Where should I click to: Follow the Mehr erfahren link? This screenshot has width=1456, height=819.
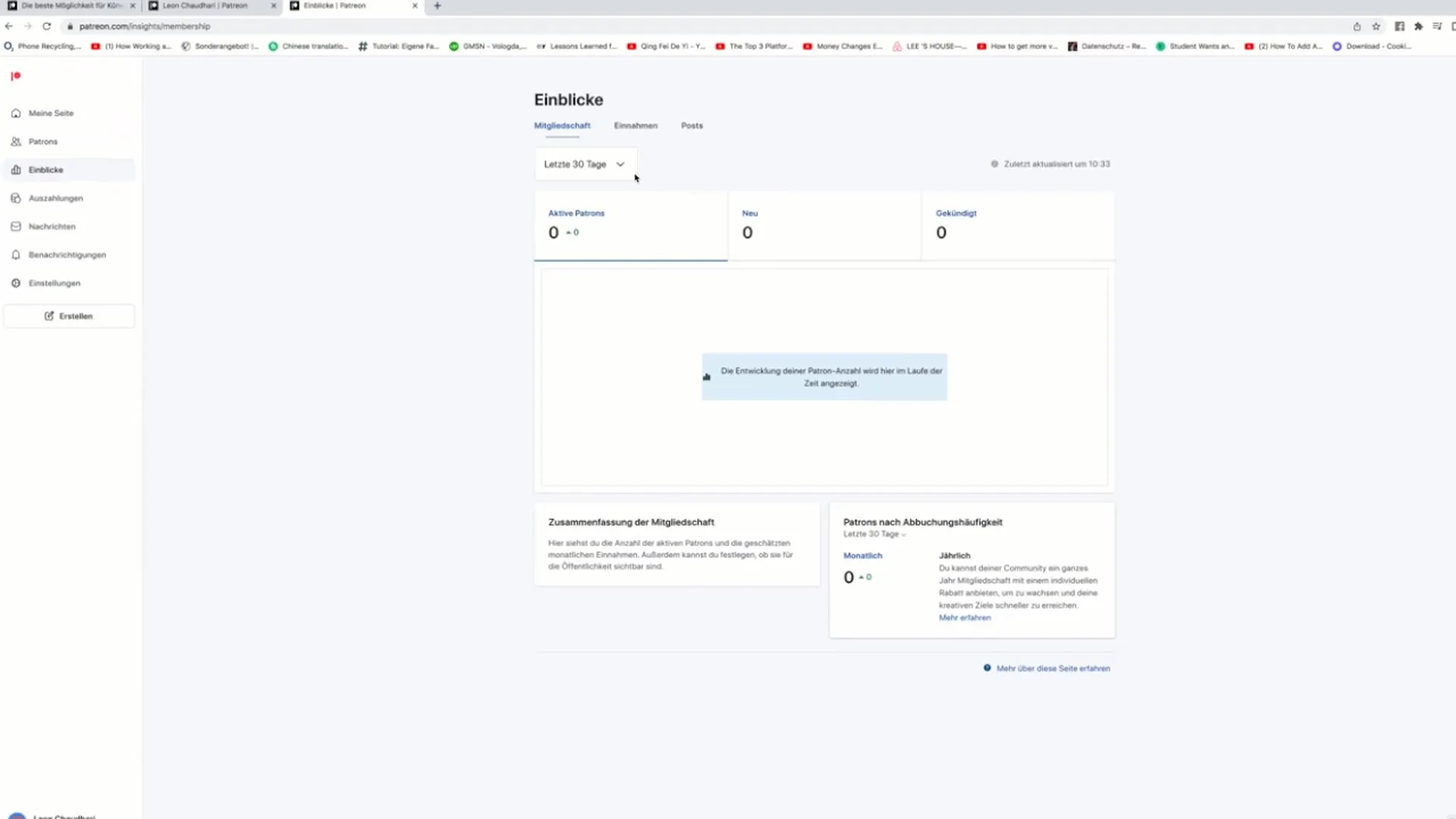pos(965,618)
